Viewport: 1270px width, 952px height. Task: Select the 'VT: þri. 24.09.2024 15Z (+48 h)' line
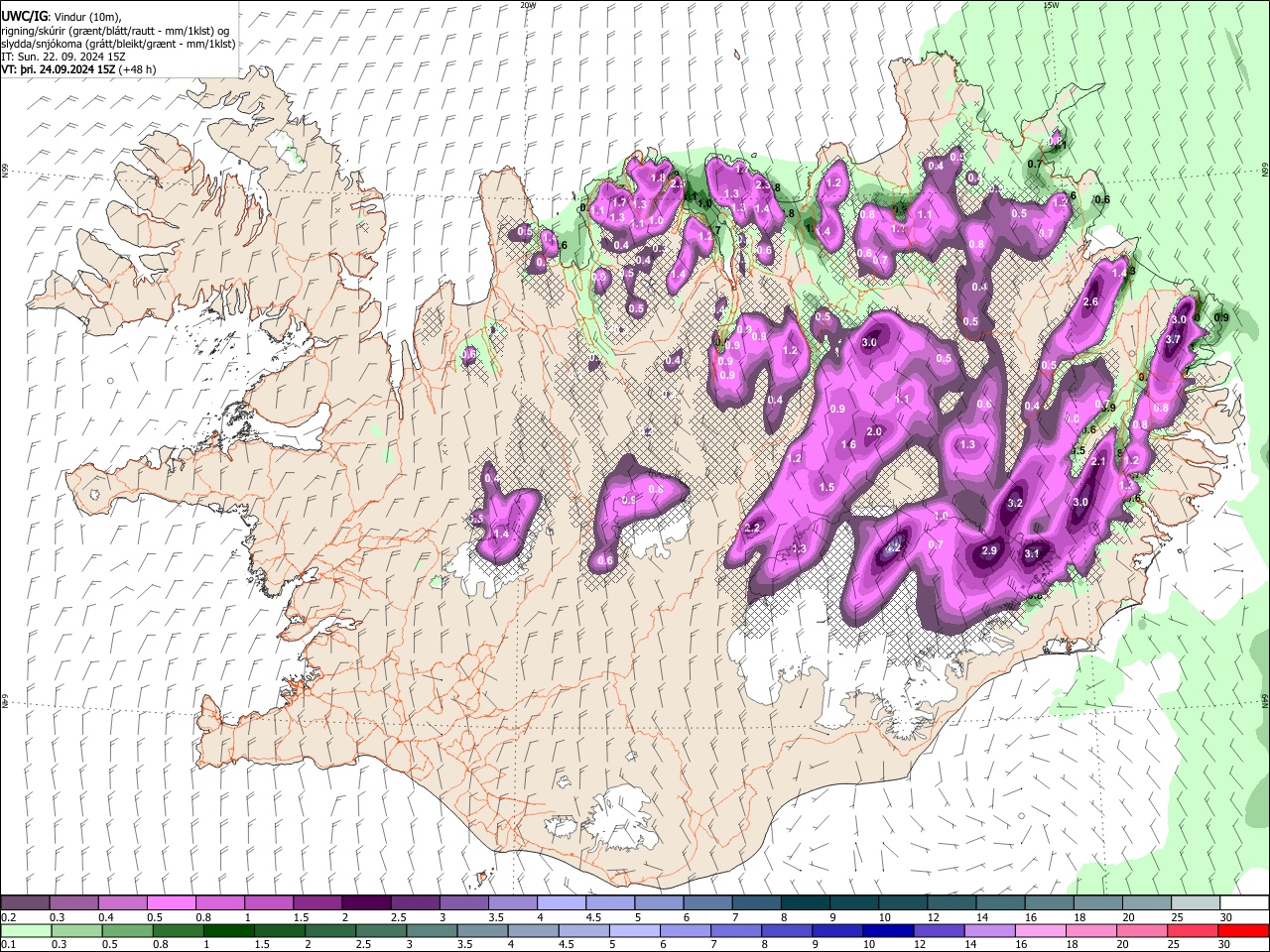(x=78, y=69)
